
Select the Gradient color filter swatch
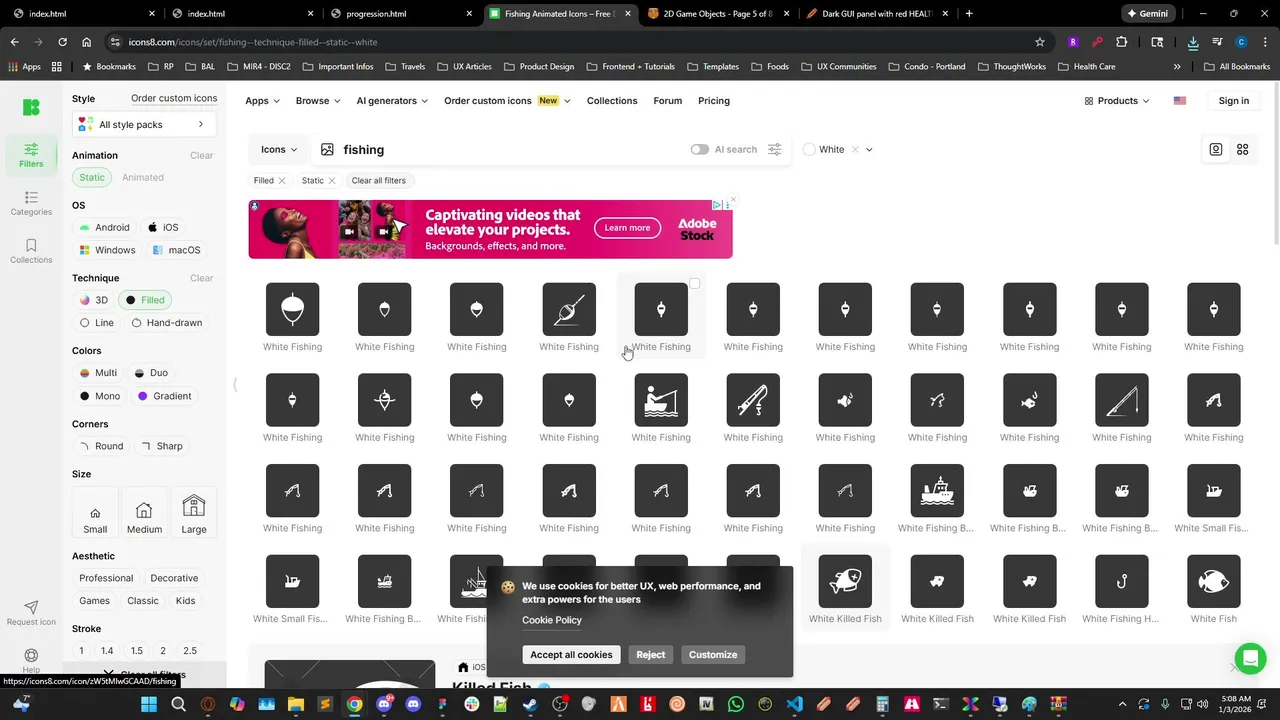click(164, 396)
